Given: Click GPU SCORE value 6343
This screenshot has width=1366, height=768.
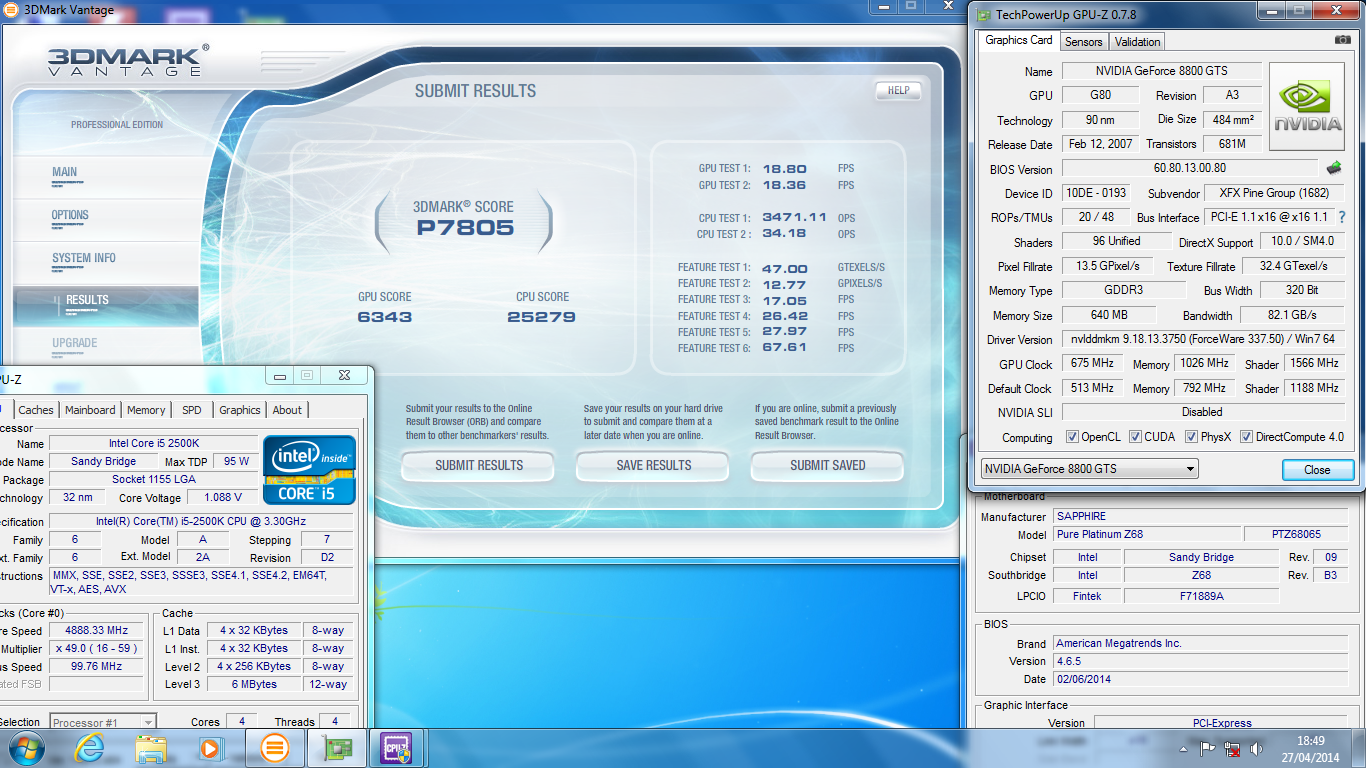Looking at the screenshot, I should pyautogui.click(x=385, y=317).
